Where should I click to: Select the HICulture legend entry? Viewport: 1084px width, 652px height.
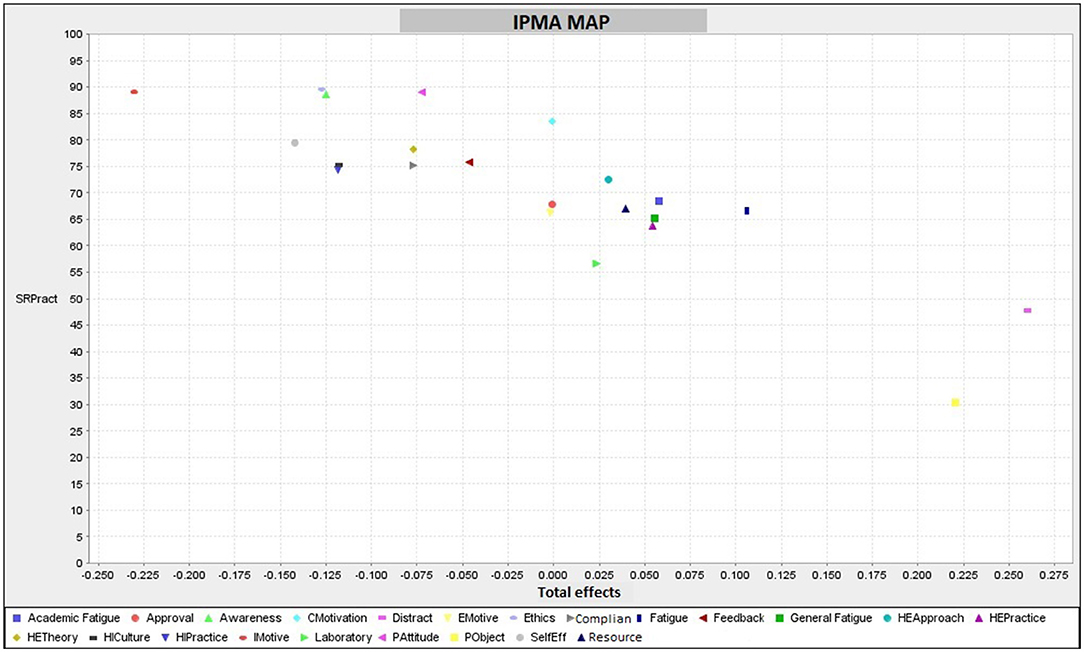[120, 637]
